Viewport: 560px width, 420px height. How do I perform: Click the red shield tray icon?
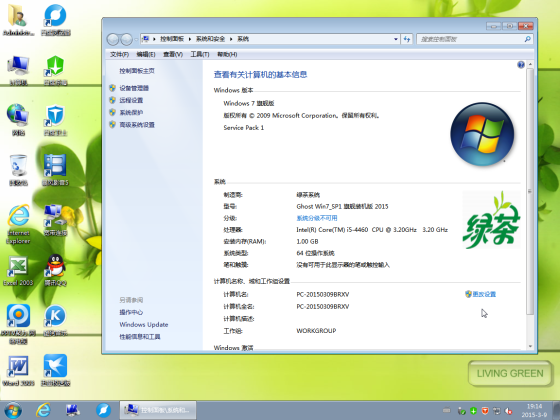pos(485,411)
